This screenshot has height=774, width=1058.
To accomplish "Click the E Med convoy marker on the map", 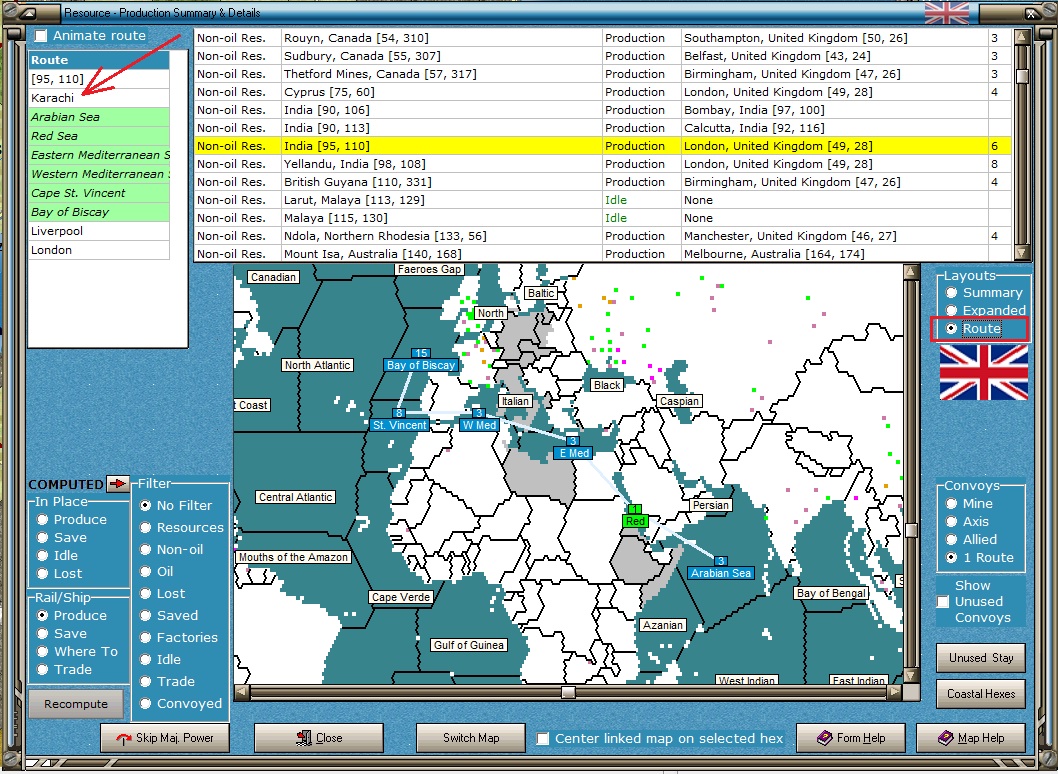I will point(573,453).
